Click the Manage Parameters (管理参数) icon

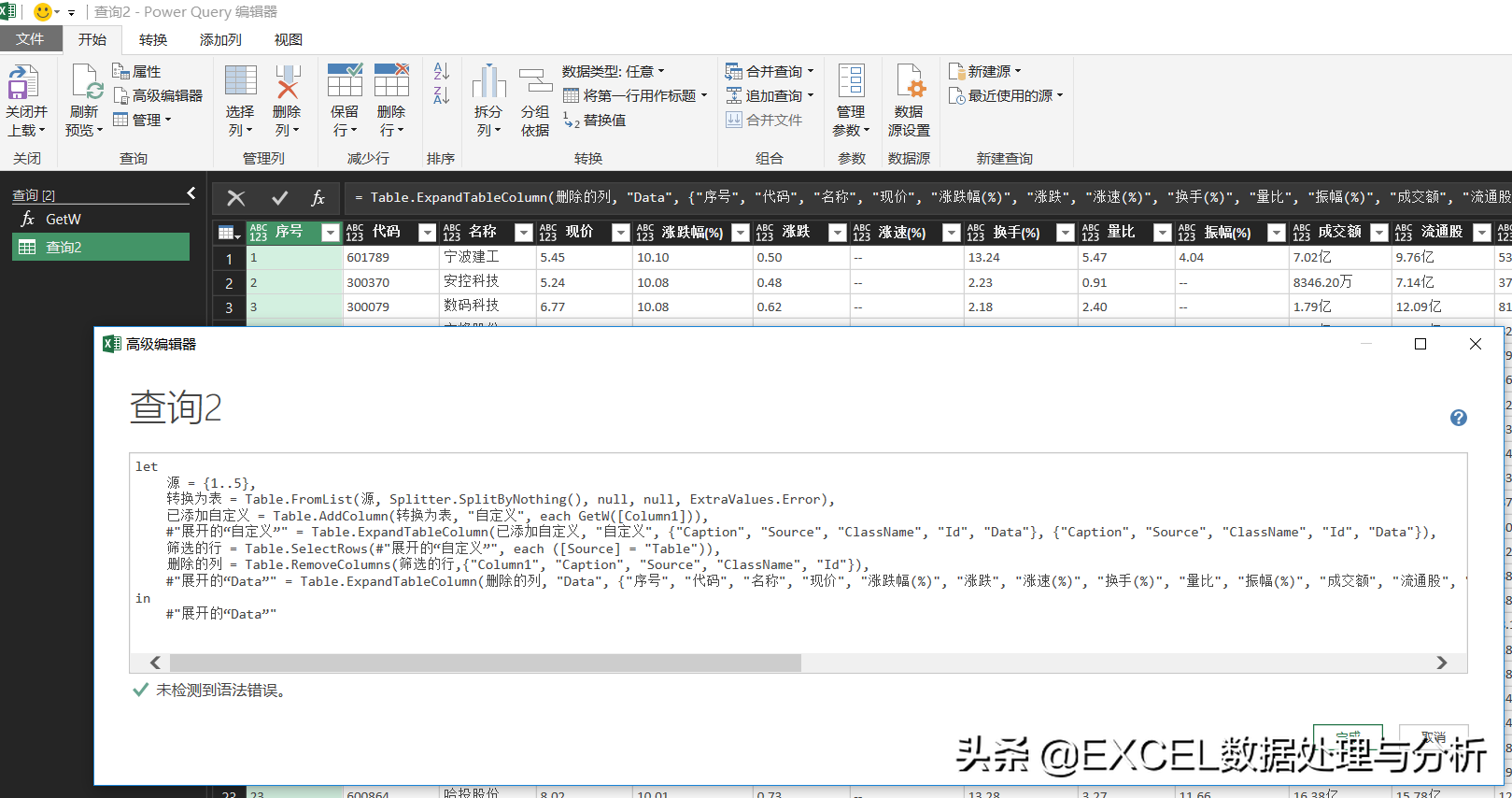[x=851, y=81]
